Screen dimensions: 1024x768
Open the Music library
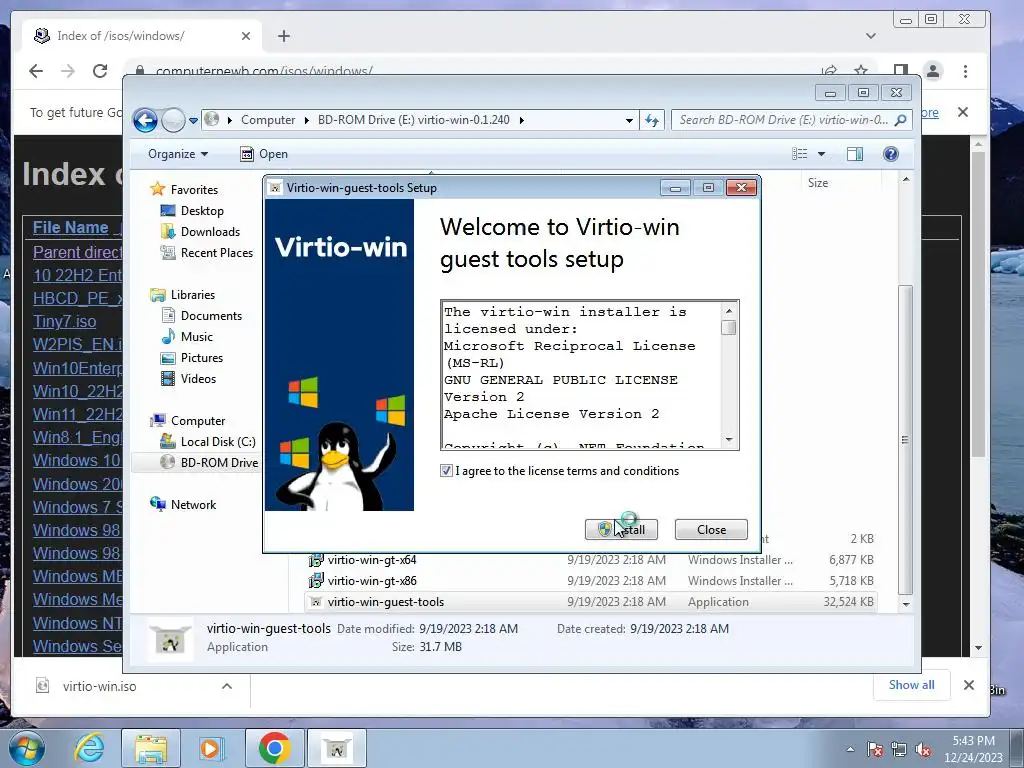(197, 337)
